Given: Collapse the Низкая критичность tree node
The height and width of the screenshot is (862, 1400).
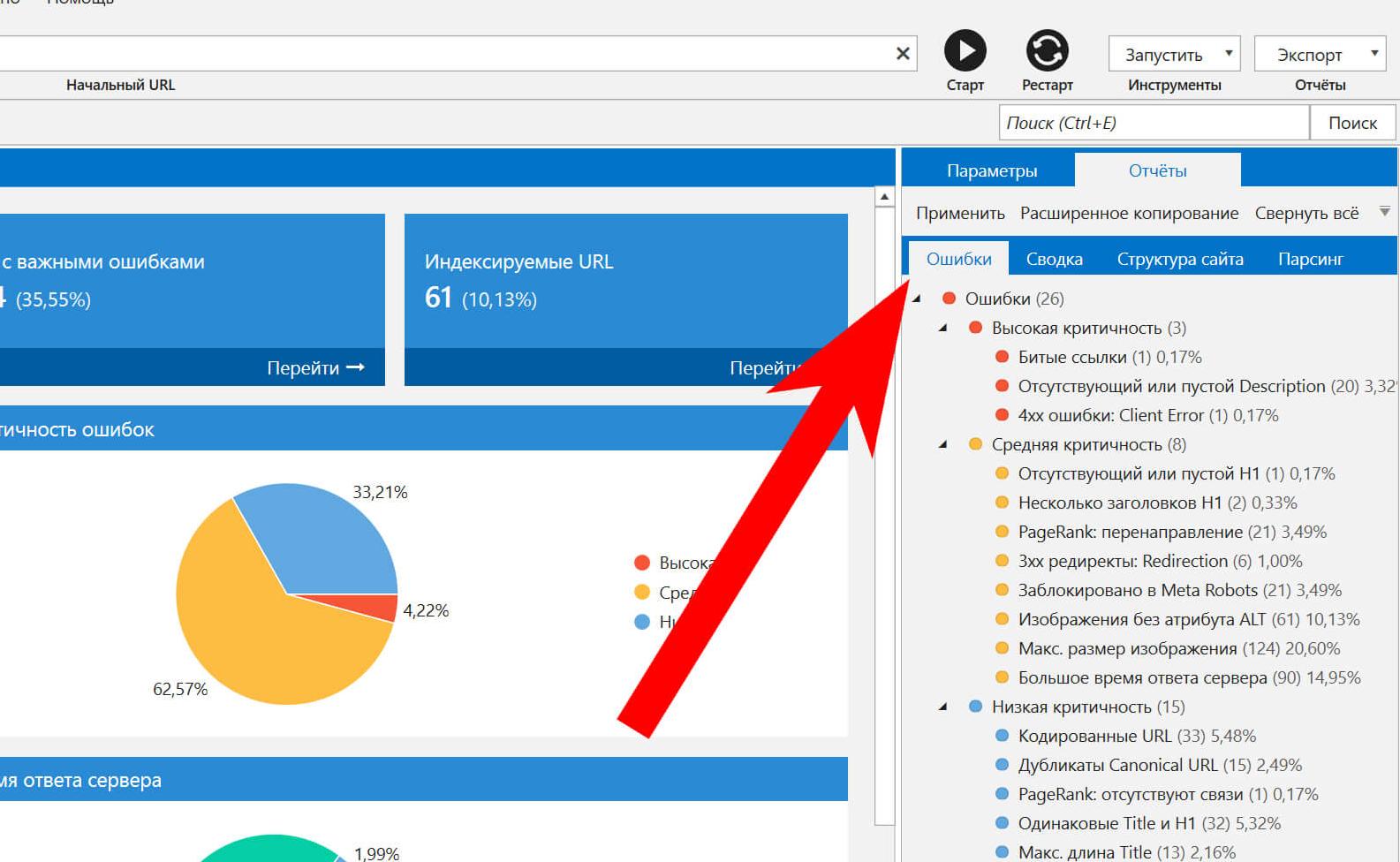Looking at the screenshot, I should 943,707.
